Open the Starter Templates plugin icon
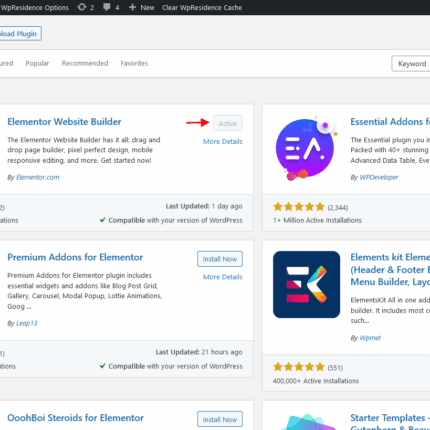Screen dimensions: 430x430 pyautogui.click(x=306, y=422)
